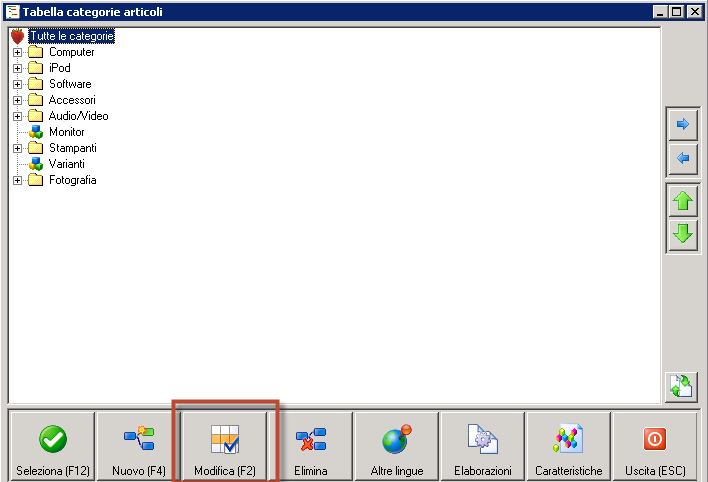The image size is (708, 482).
Task: Move category up with green arrow
Action: click(x=683, y=201)
